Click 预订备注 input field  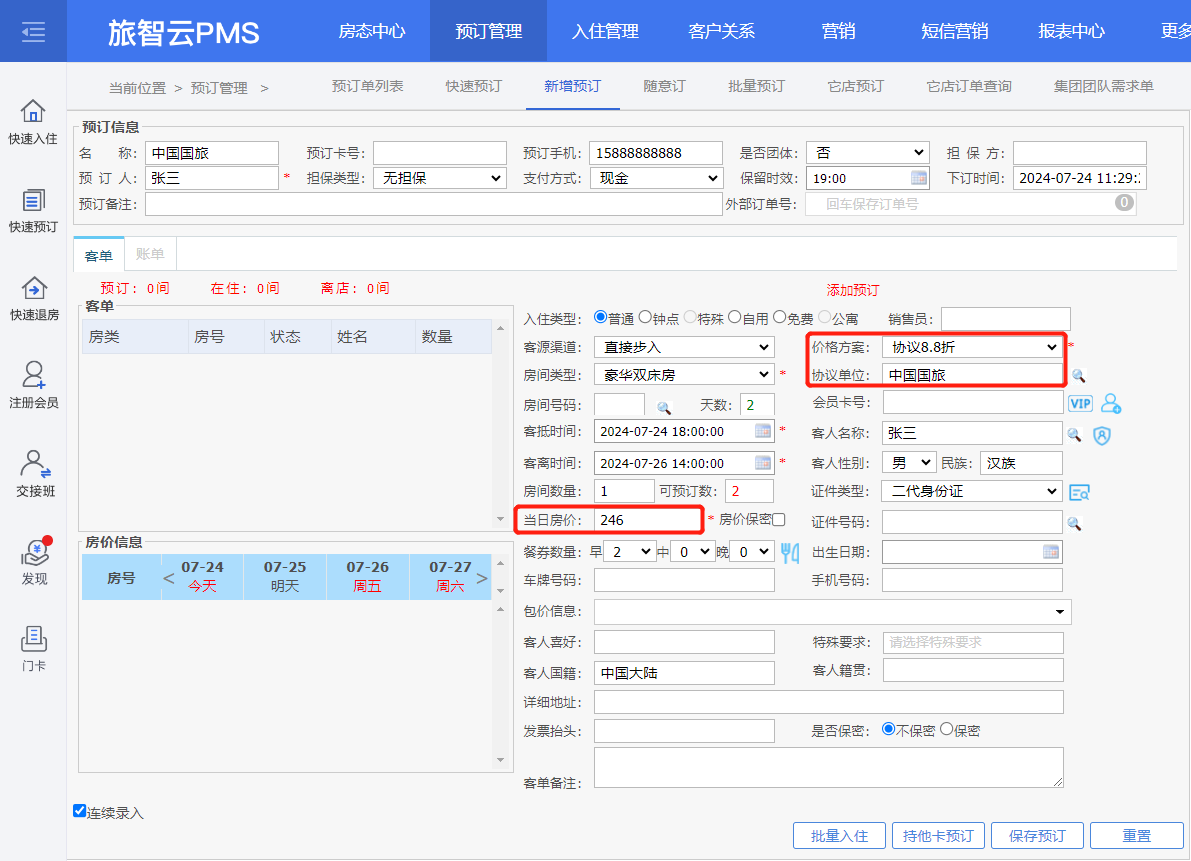pos(434,204)
